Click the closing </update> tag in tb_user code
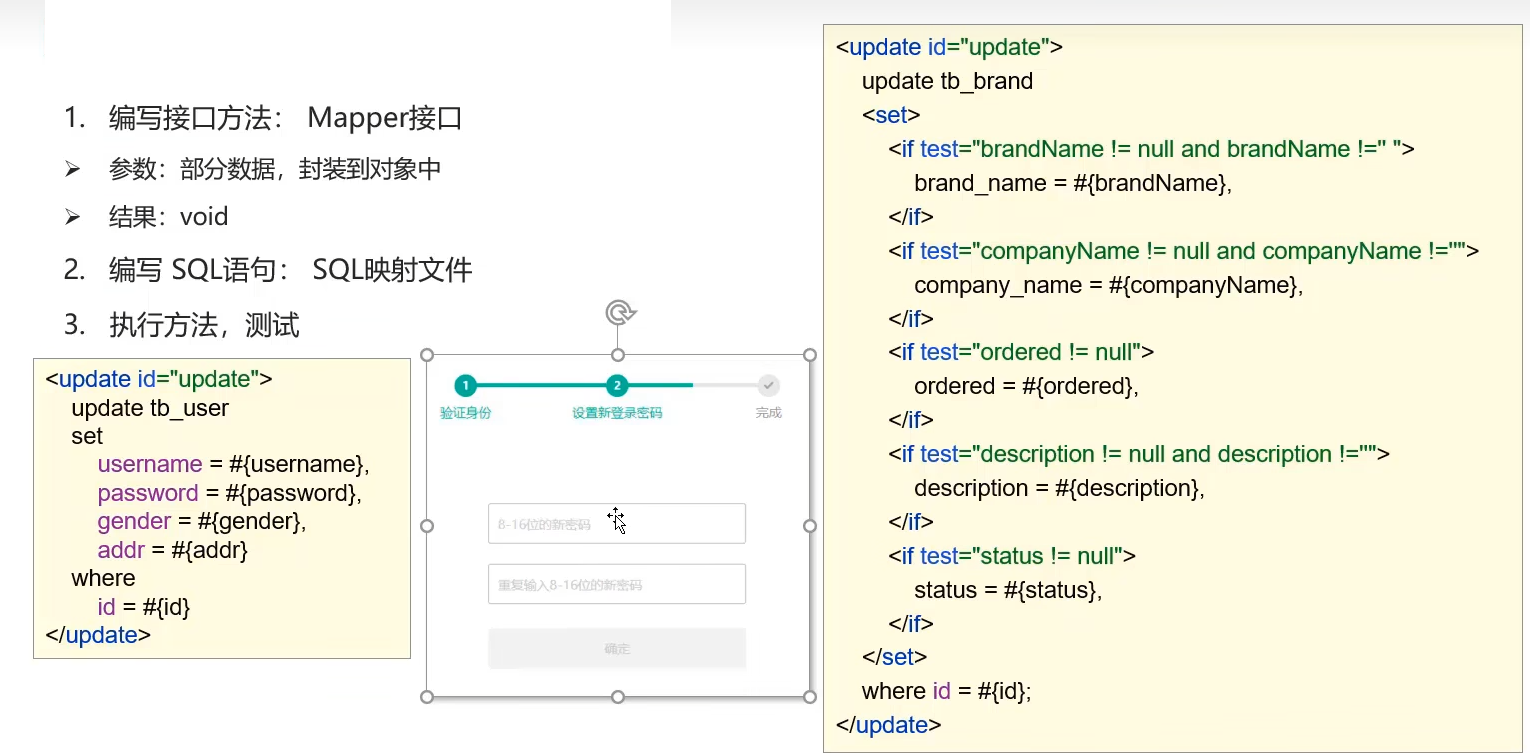 click(98, 635)
